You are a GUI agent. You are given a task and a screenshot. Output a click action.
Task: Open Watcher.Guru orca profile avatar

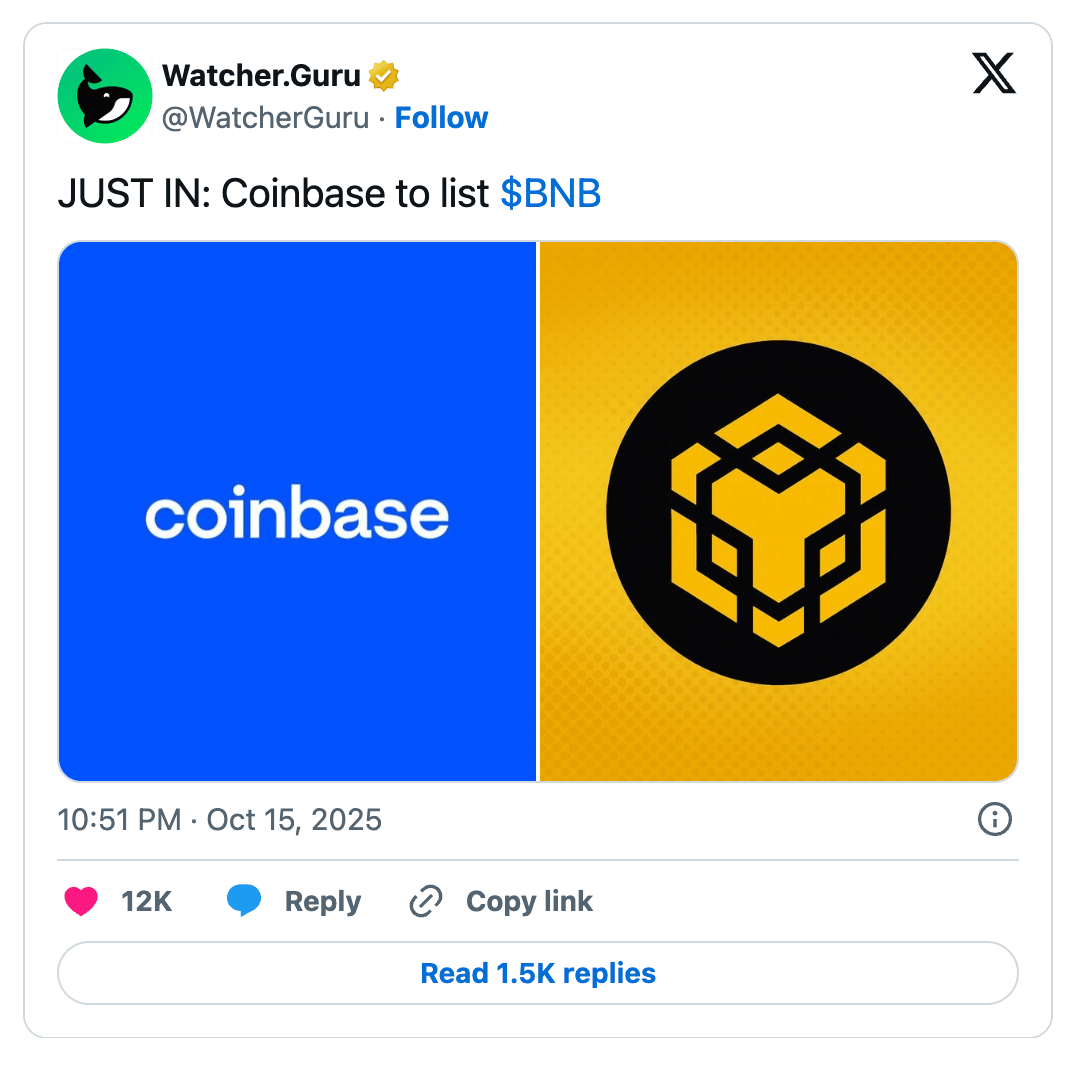[x=105, y=96]
